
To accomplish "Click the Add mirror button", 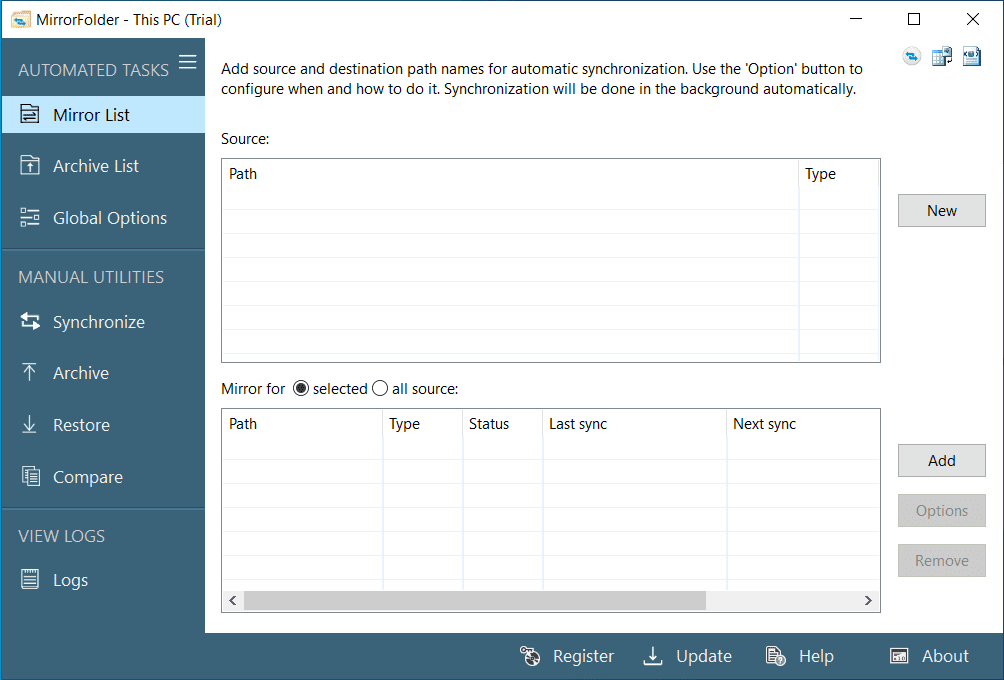I will tap(941, 460).
